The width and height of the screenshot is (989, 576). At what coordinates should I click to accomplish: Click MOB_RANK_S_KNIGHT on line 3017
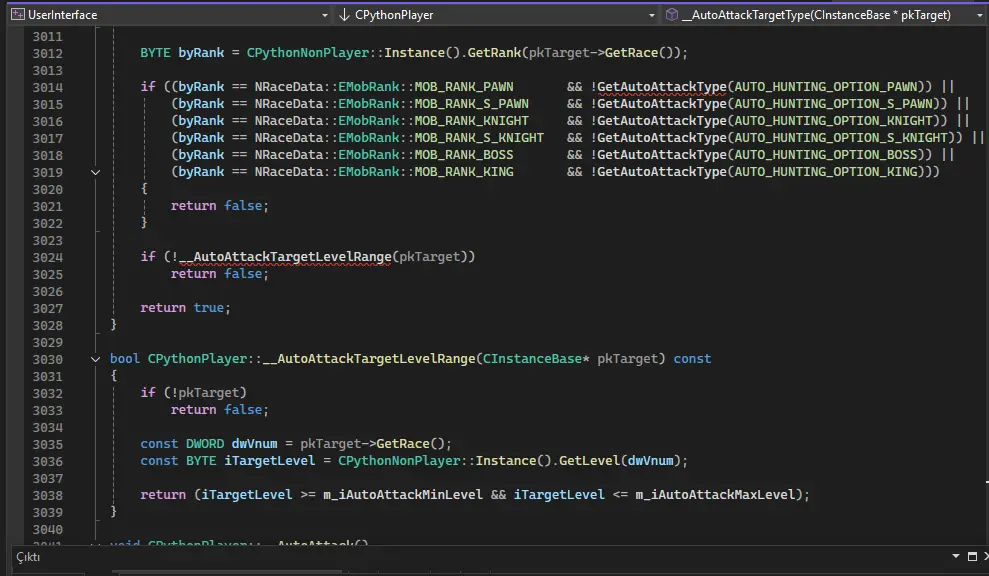[479, 138]
